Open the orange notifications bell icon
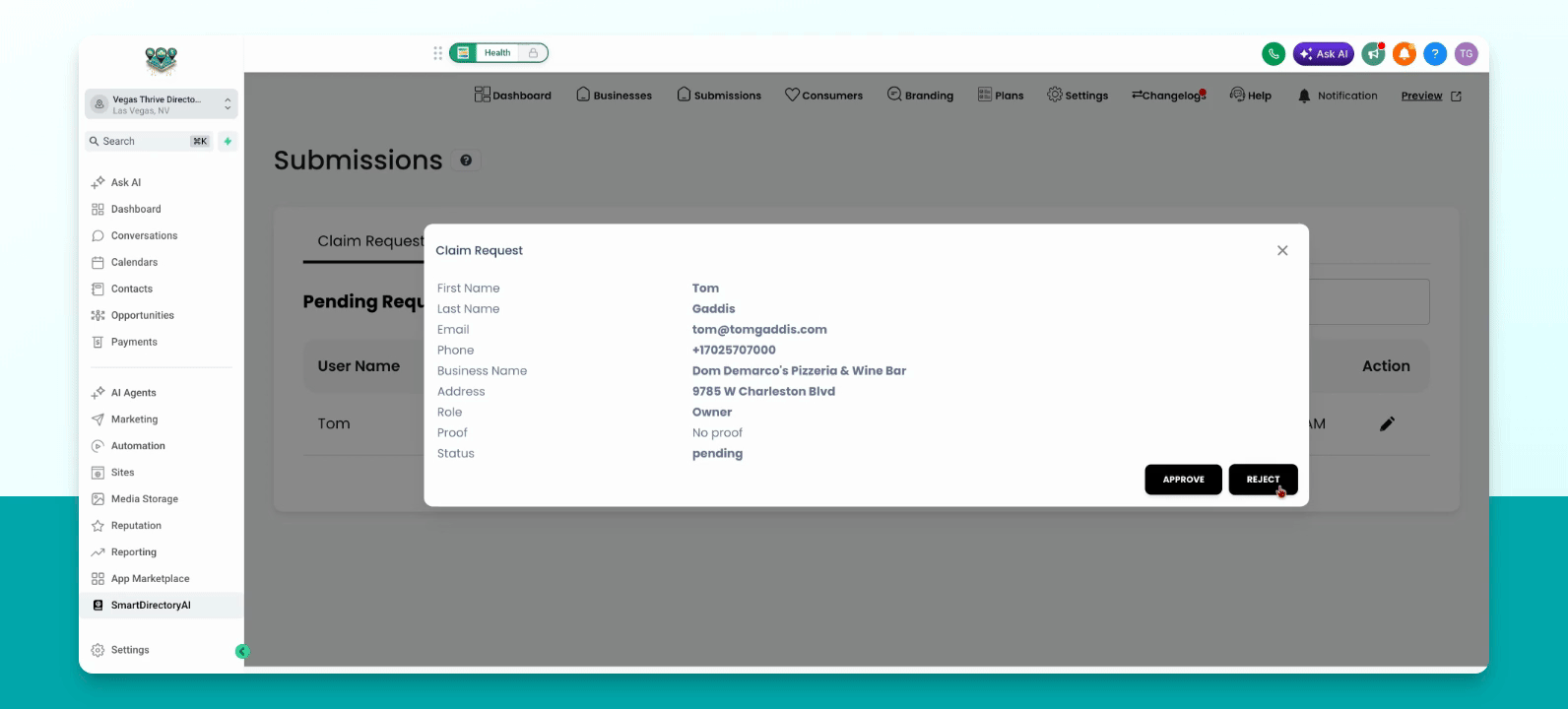This screenshot has height=709, width=1568. [x=1405, y=54]
